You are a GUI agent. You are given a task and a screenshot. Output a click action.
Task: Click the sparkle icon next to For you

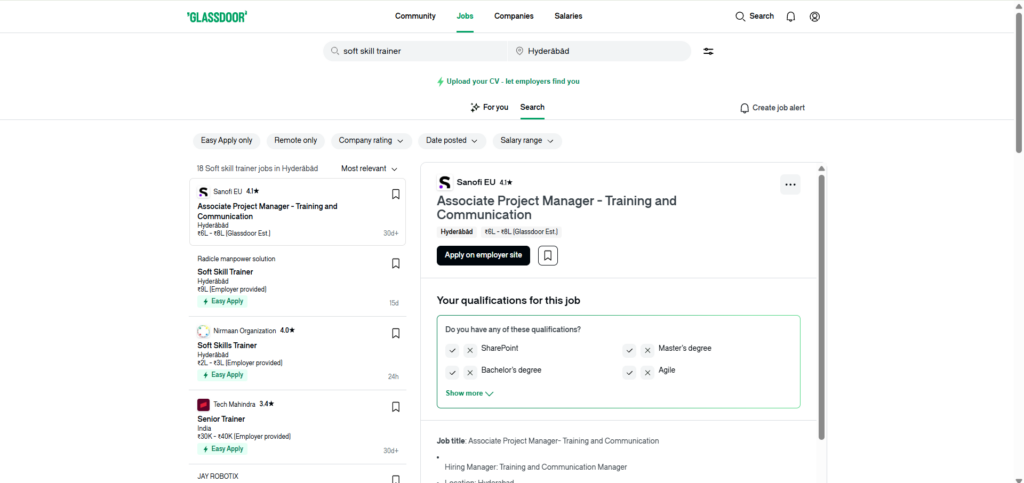475,107
